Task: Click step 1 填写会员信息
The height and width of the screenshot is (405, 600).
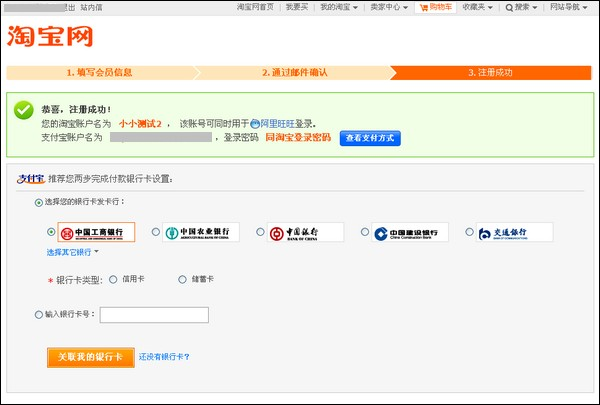Action: coord(99,72)
